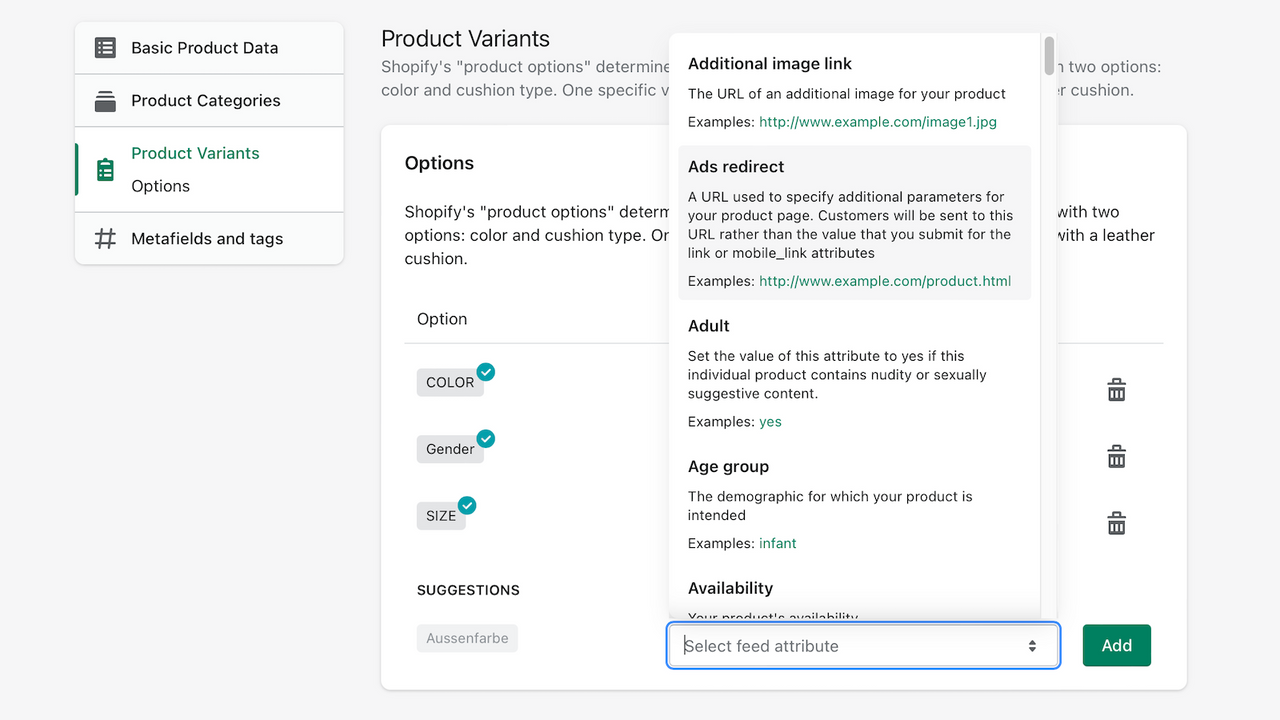Open the Select feed attribute dropdown
The height and width of the screenshot is (720, 1280).
pos(862,645)
